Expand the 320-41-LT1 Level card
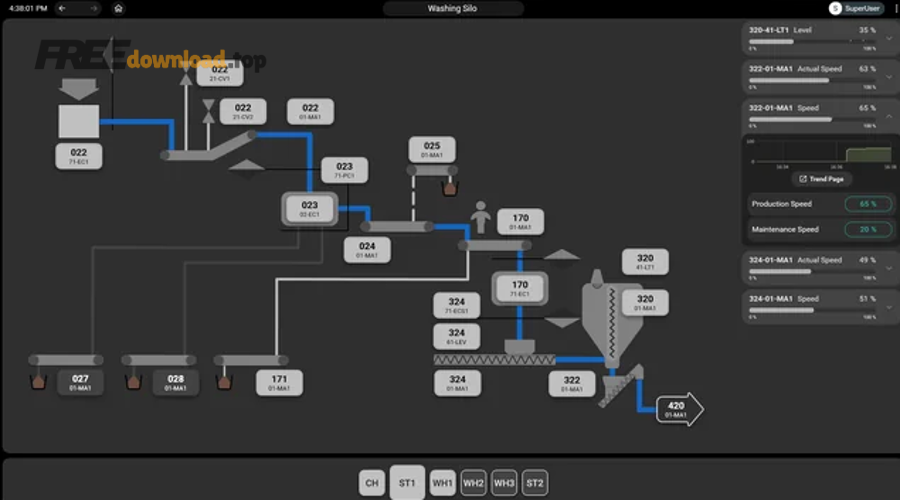 (x=889, y=38)
